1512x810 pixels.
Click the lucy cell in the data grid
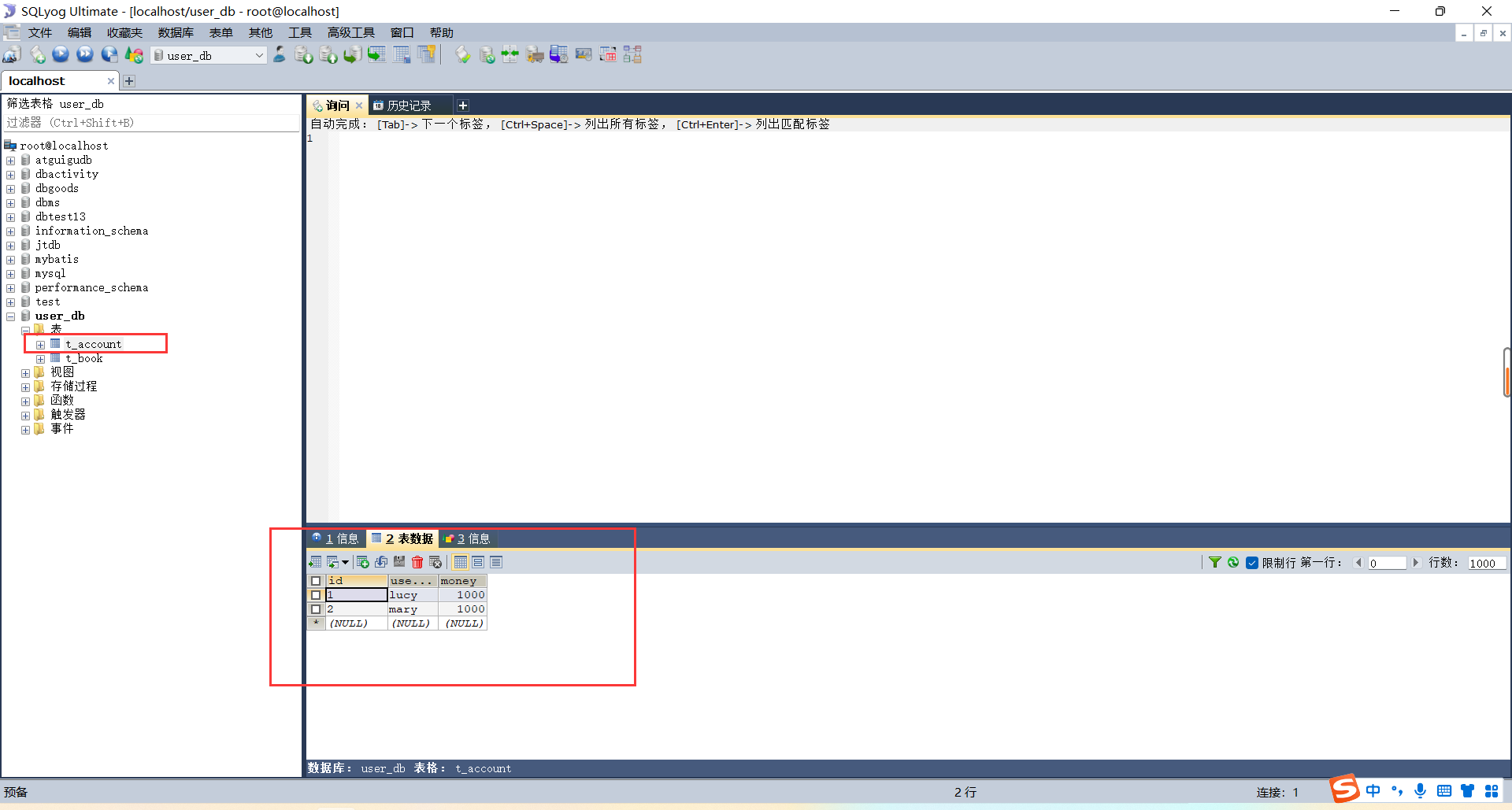pos(413,595)
